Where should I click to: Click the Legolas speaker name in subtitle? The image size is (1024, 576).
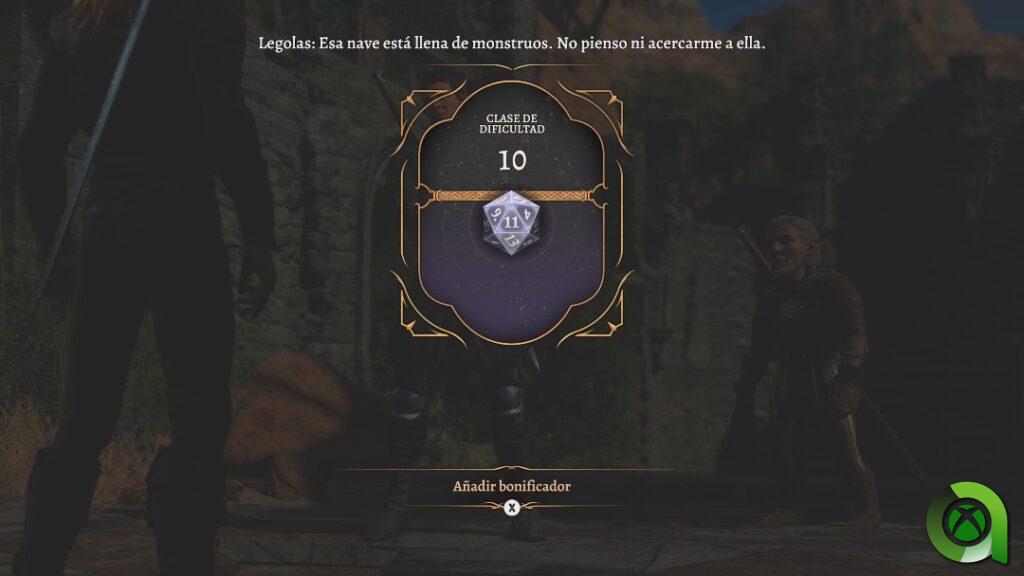[285, 44]
